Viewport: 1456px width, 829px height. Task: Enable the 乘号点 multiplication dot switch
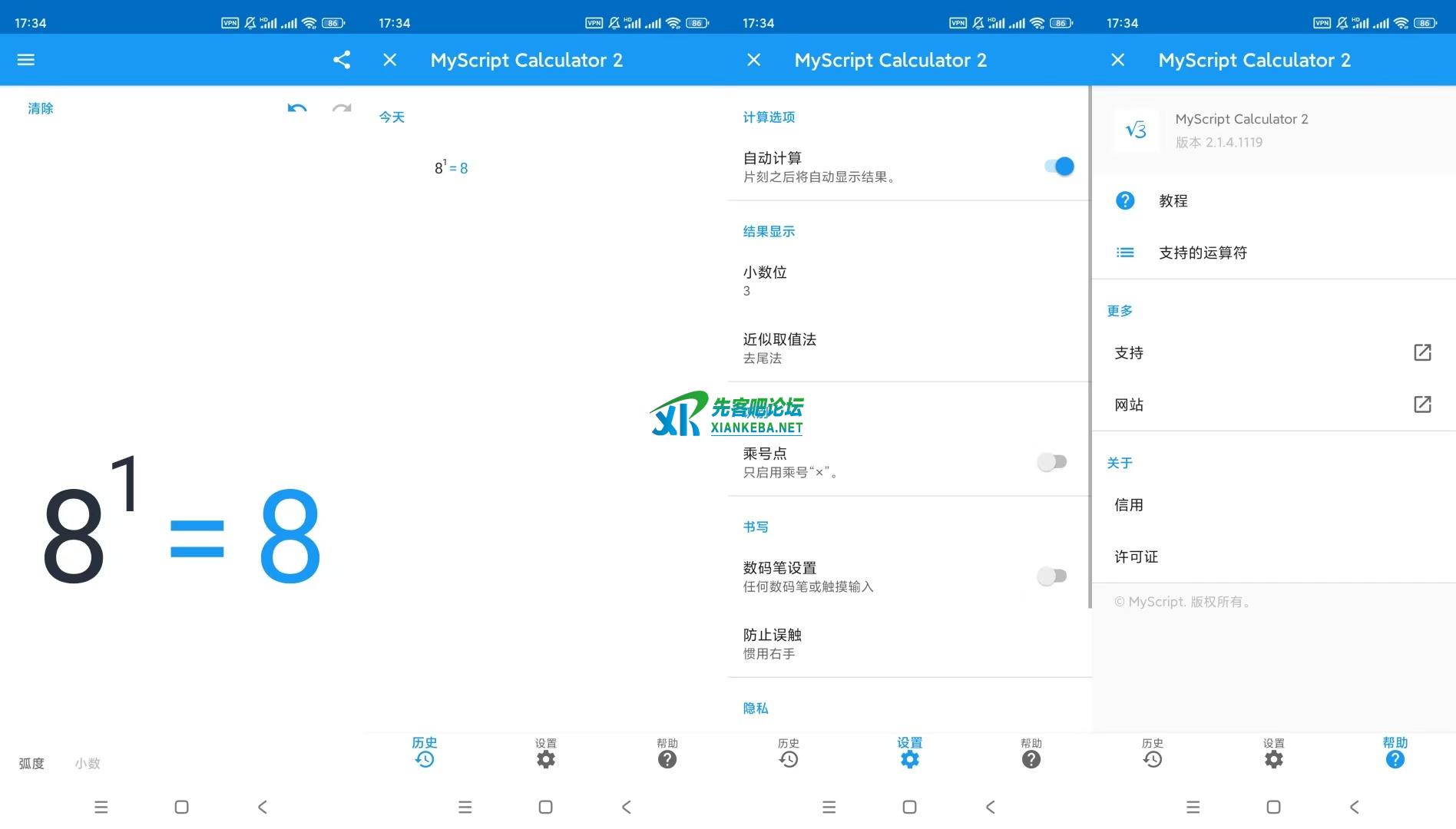click(x=1051, y=461)
